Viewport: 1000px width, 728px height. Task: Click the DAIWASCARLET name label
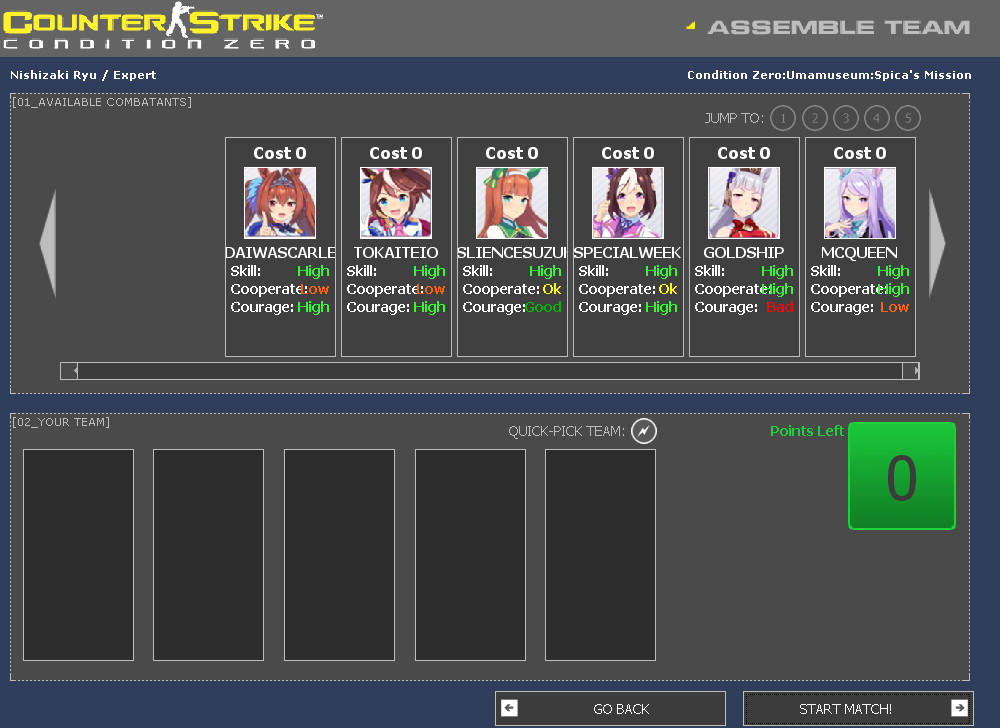tap(280, 252)
